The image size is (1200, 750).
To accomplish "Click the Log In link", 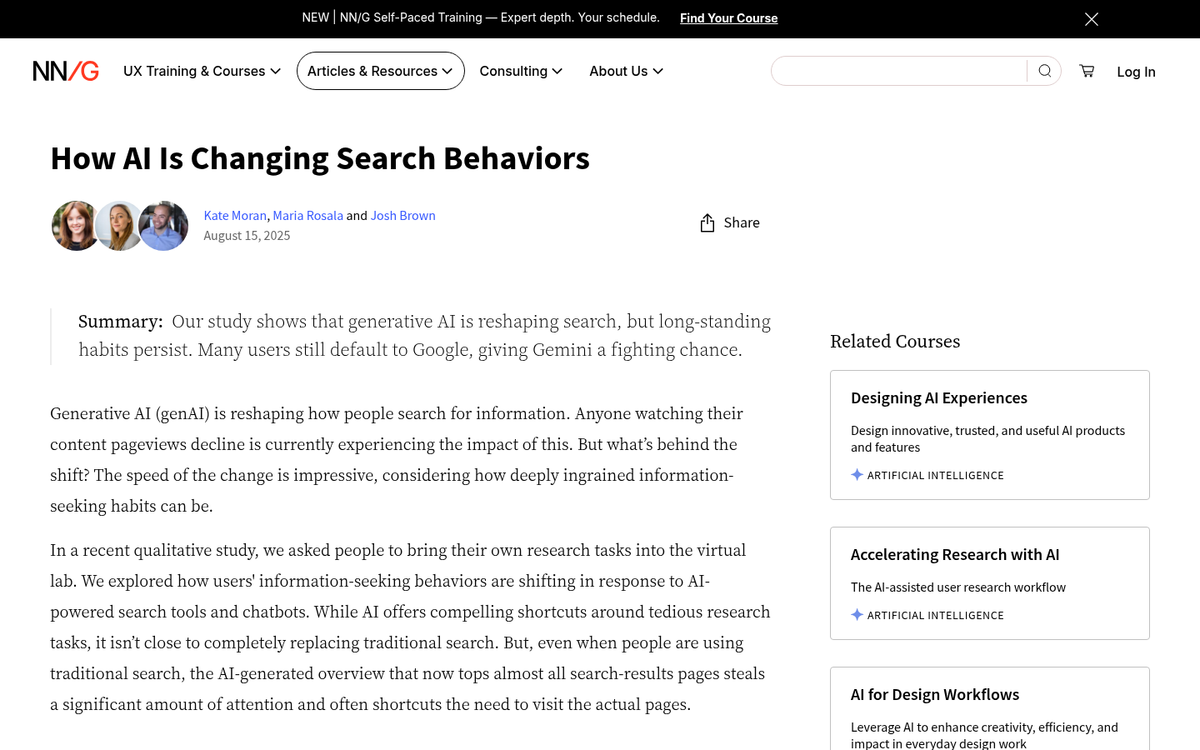I will pos(1136,71).
